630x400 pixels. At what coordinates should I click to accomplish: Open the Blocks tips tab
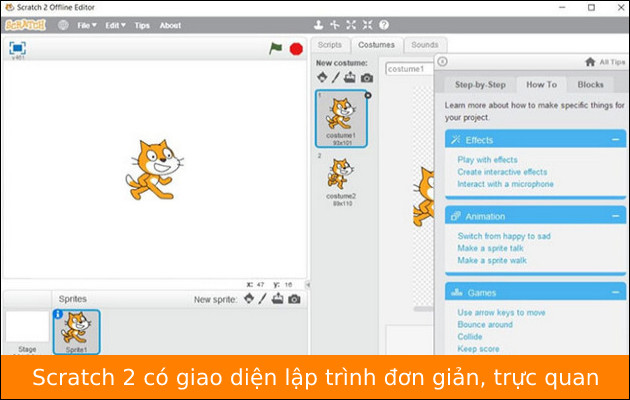click(590, 85)
